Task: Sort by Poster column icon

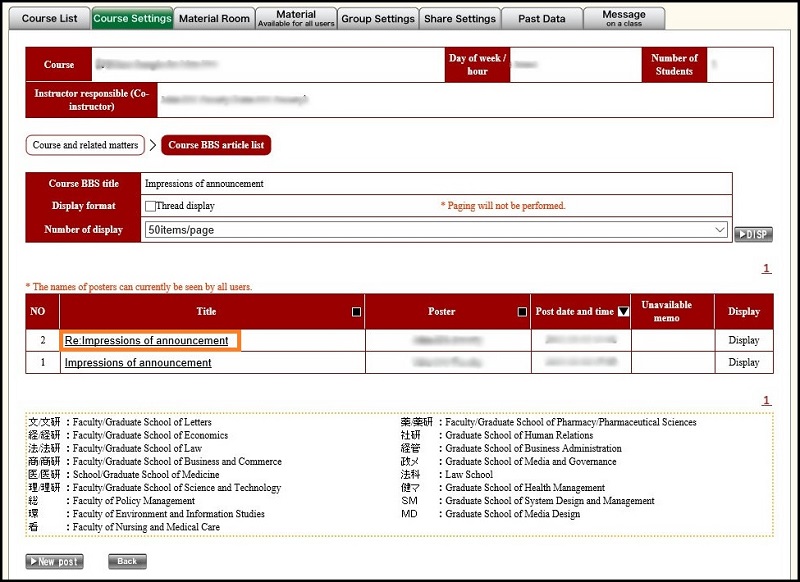Action: point(522,312)
